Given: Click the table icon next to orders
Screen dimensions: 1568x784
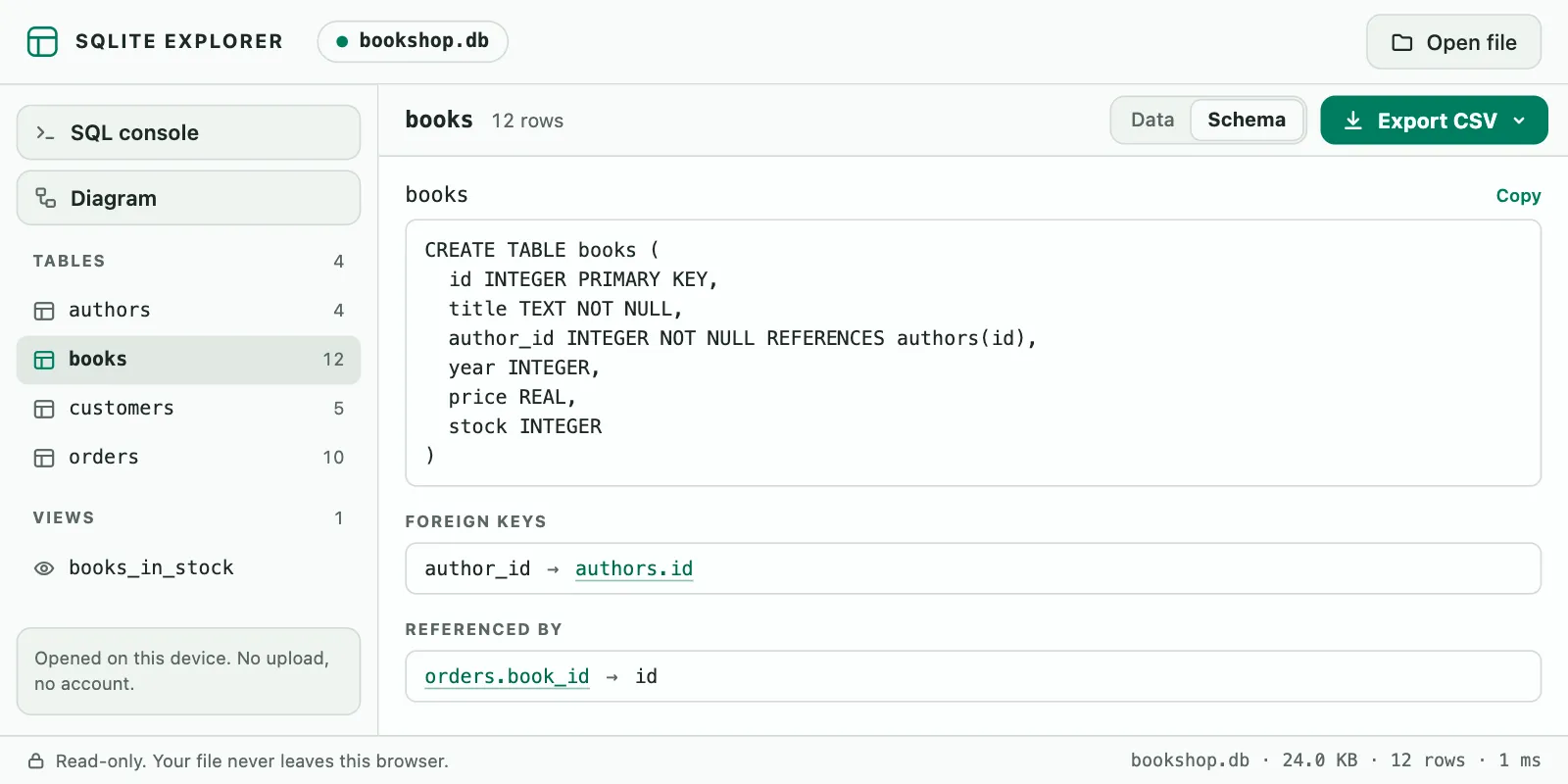Looking at the screenshot, I should (44, 458).
